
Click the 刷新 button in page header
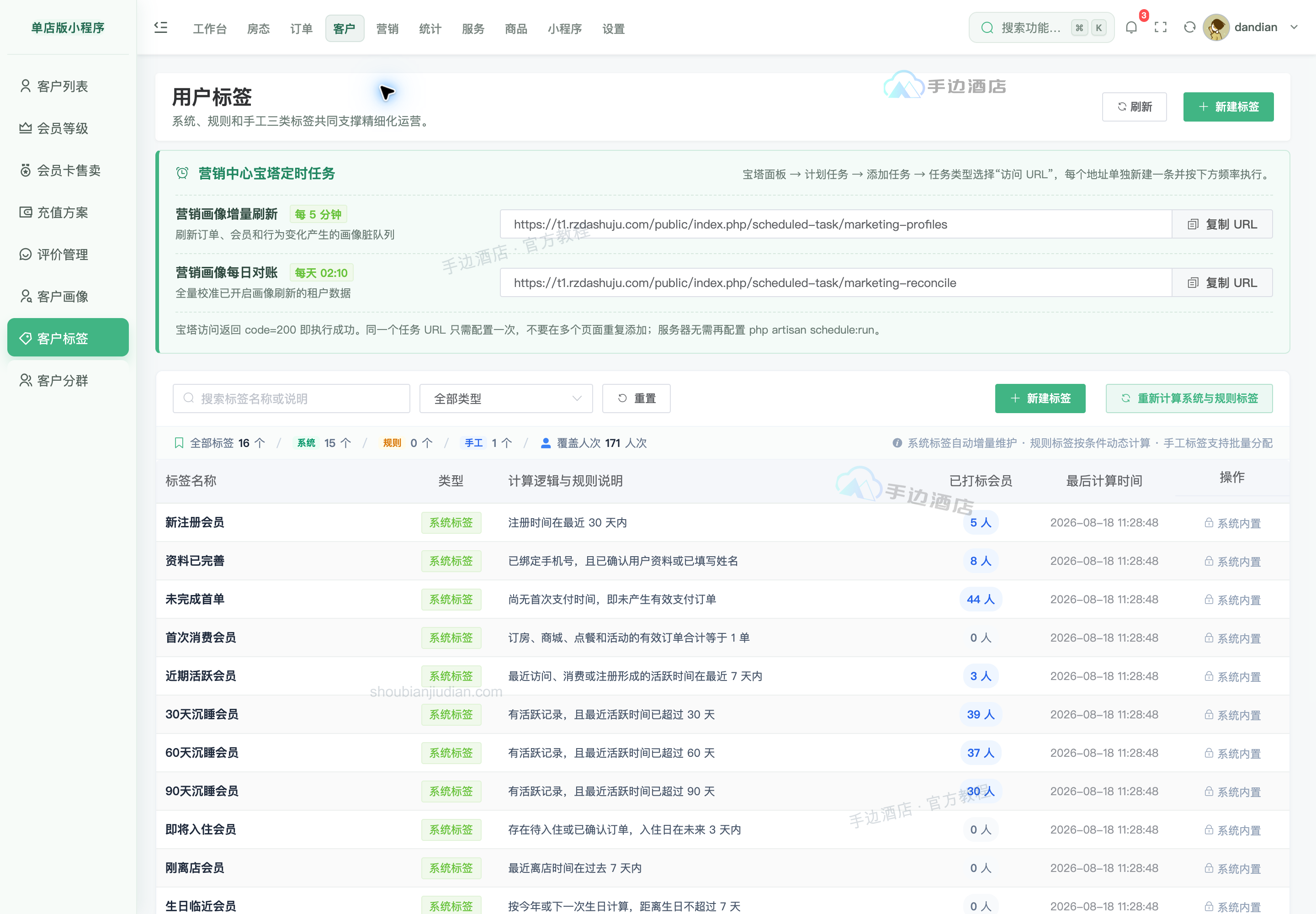1134,107
